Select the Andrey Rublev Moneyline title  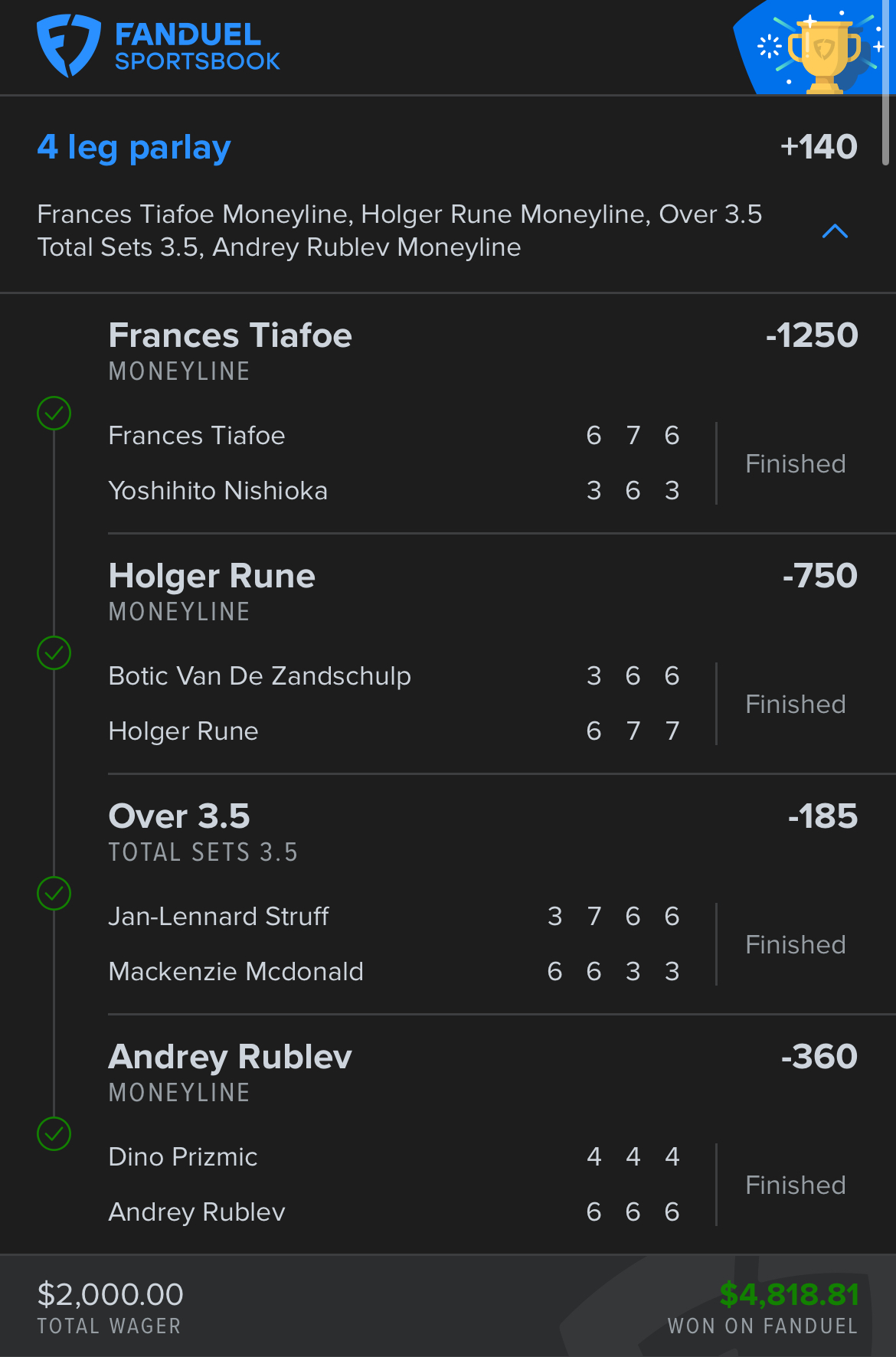(230, 1058)
